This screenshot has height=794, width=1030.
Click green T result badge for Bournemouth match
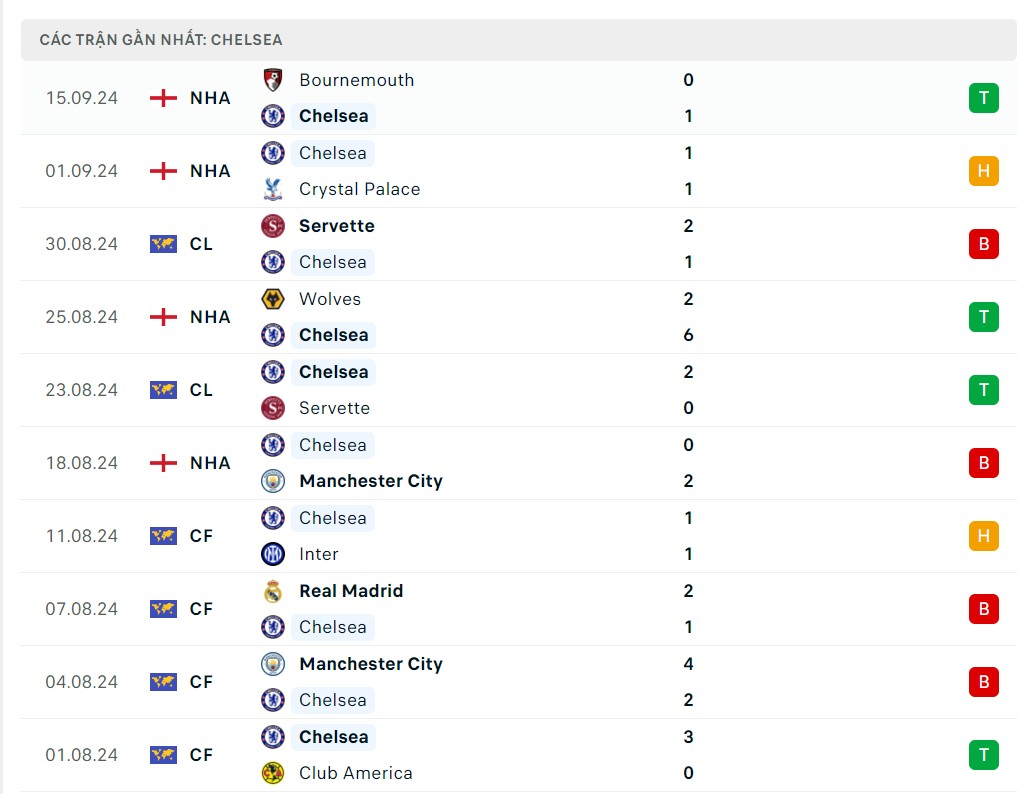click(x=983, y=98)
